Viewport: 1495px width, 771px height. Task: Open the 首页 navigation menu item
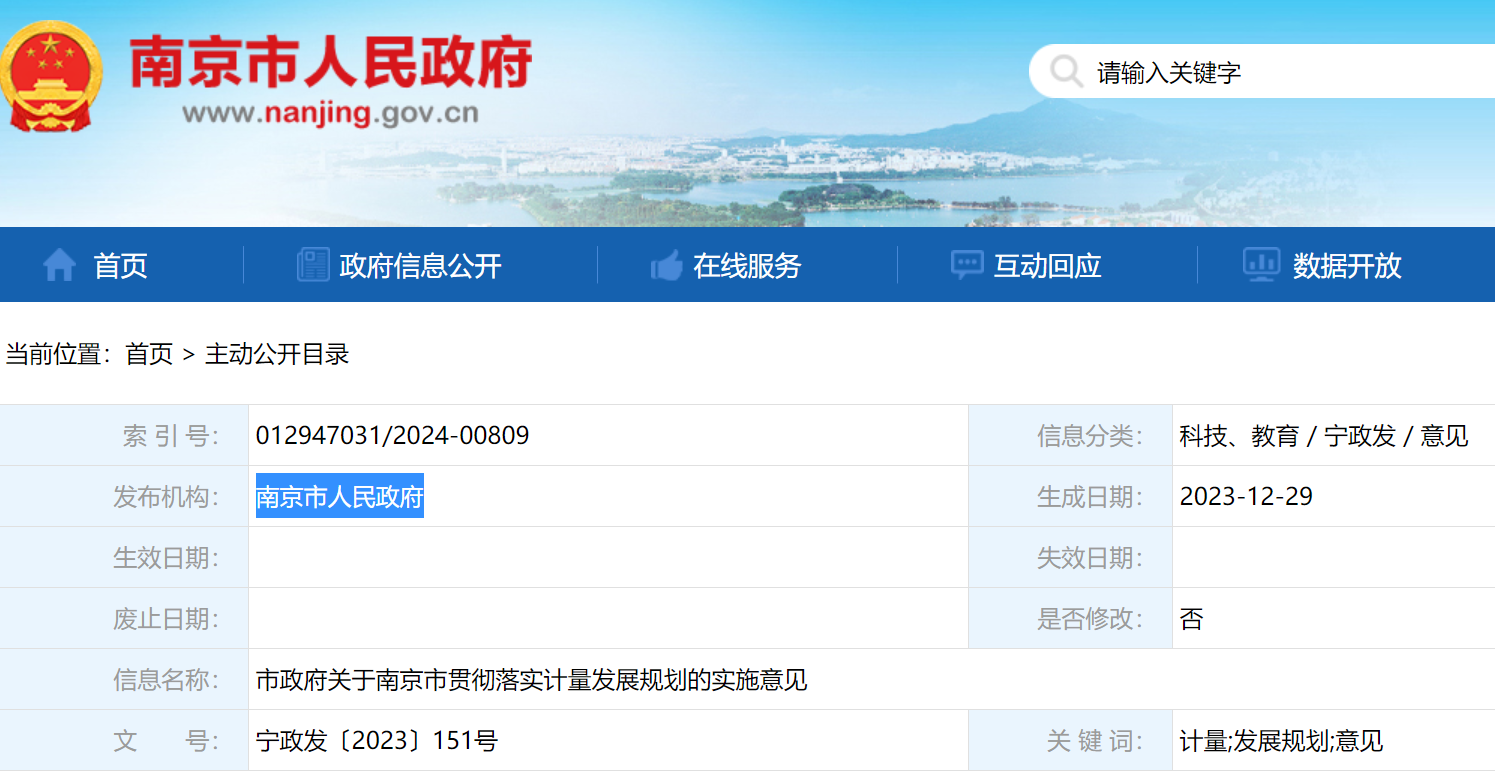point(120,265)
